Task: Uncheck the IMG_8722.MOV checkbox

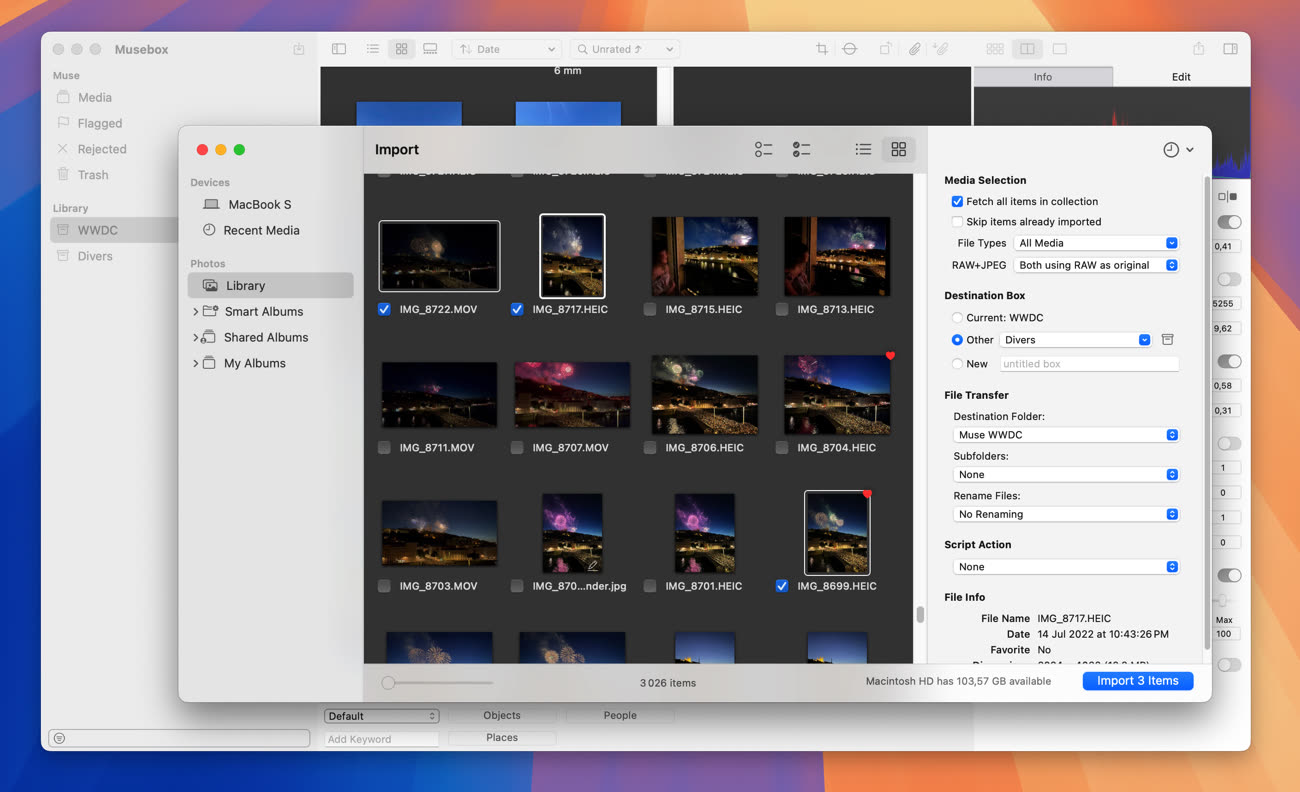Action: click(384, 310)
